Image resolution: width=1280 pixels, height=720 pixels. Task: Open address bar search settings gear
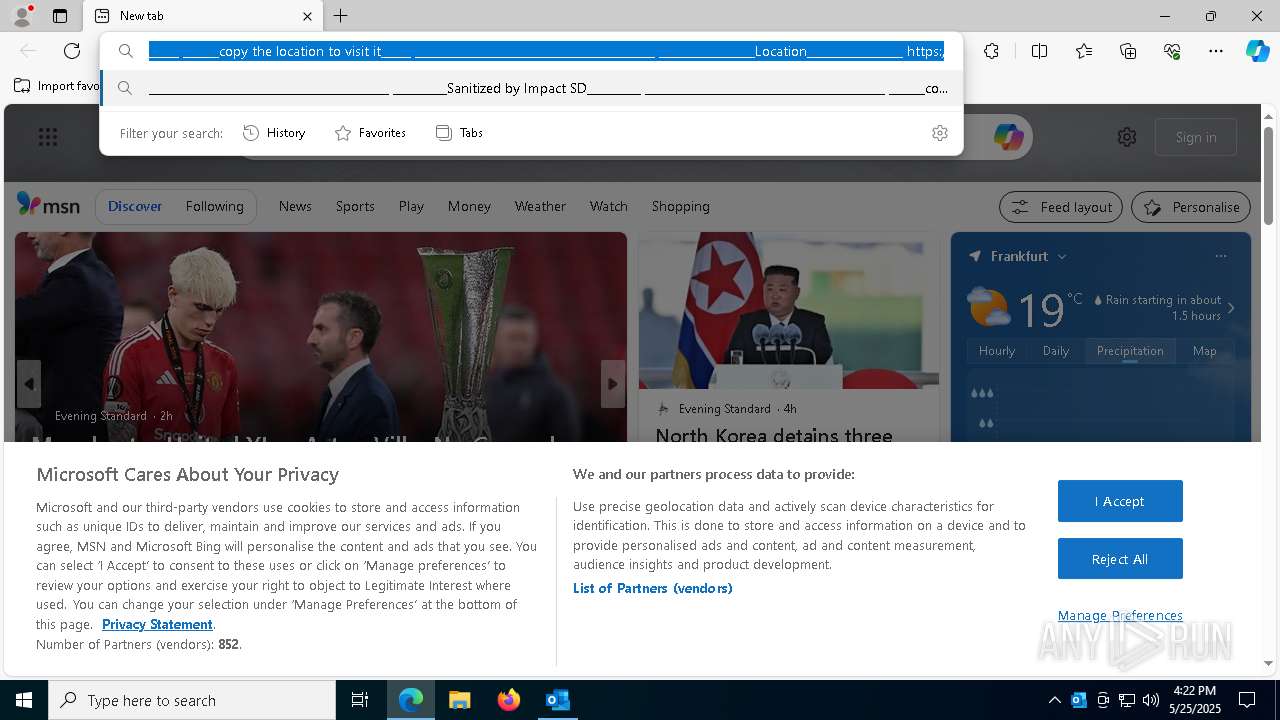coord(939,133)
